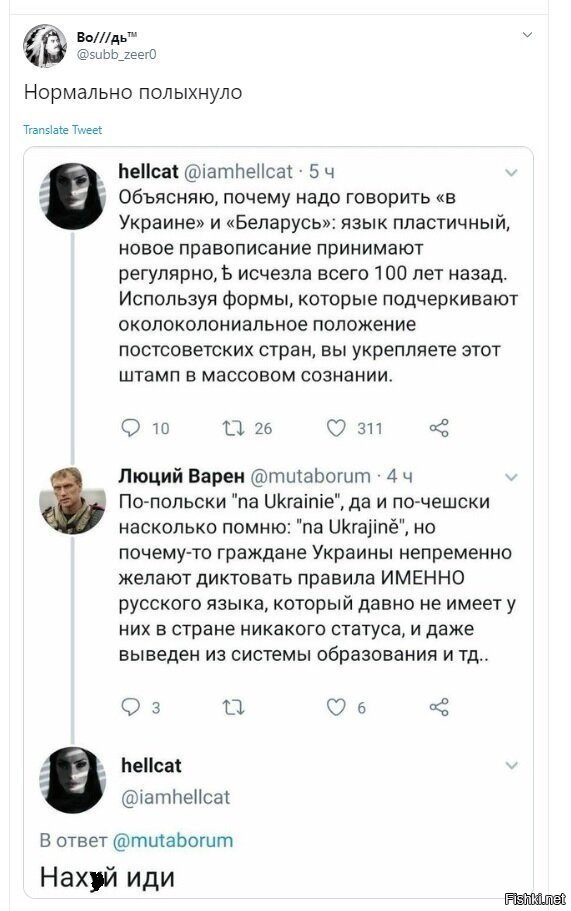
Task: Like hellcat's tweet with 311 likes
Action: tap(336, 428)
